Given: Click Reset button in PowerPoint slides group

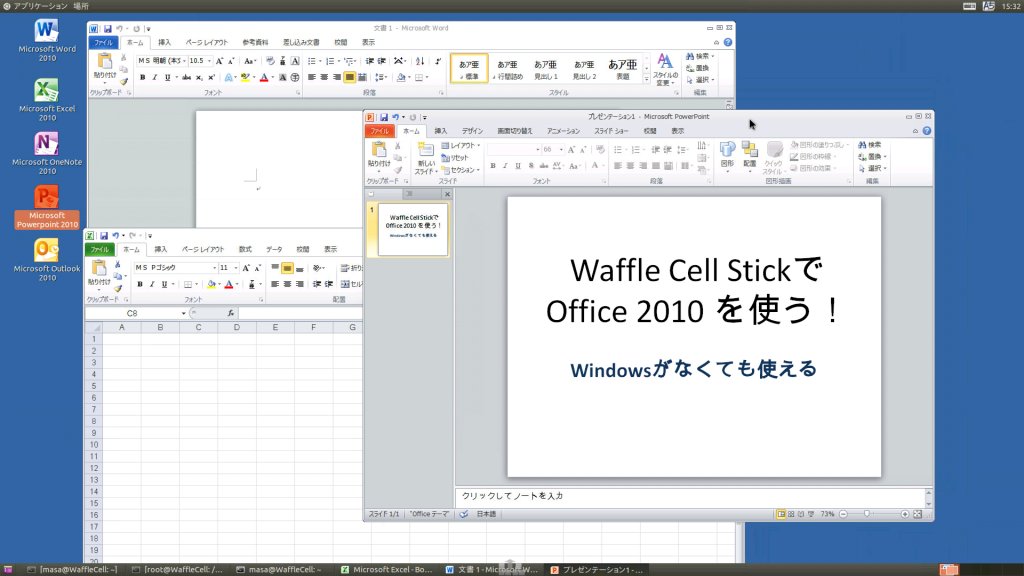Looking at the screenshot, I should click(455, 158).
